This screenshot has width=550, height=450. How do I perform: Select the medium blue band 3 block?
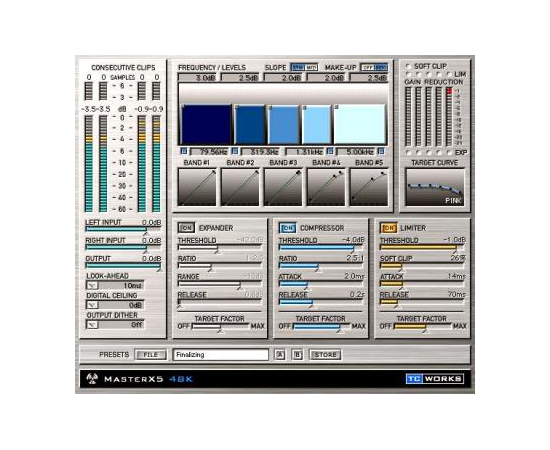click(x=283, y=124)
